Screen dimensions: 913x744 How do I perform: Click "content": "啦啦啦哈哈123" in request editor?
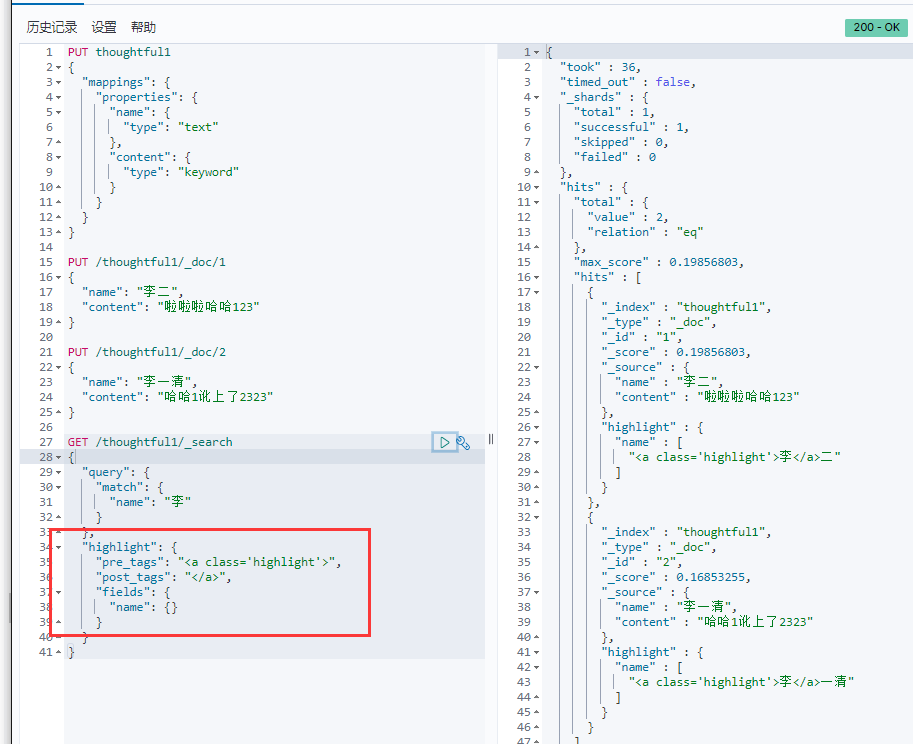click(x=171, y=307)
